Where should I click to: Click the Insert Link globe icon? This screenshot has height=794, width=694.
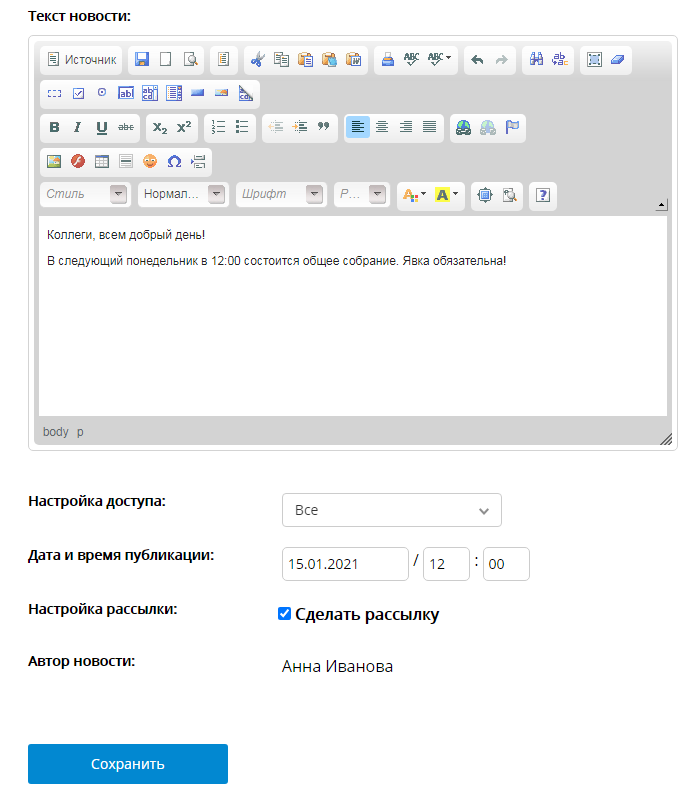point(463,127)
